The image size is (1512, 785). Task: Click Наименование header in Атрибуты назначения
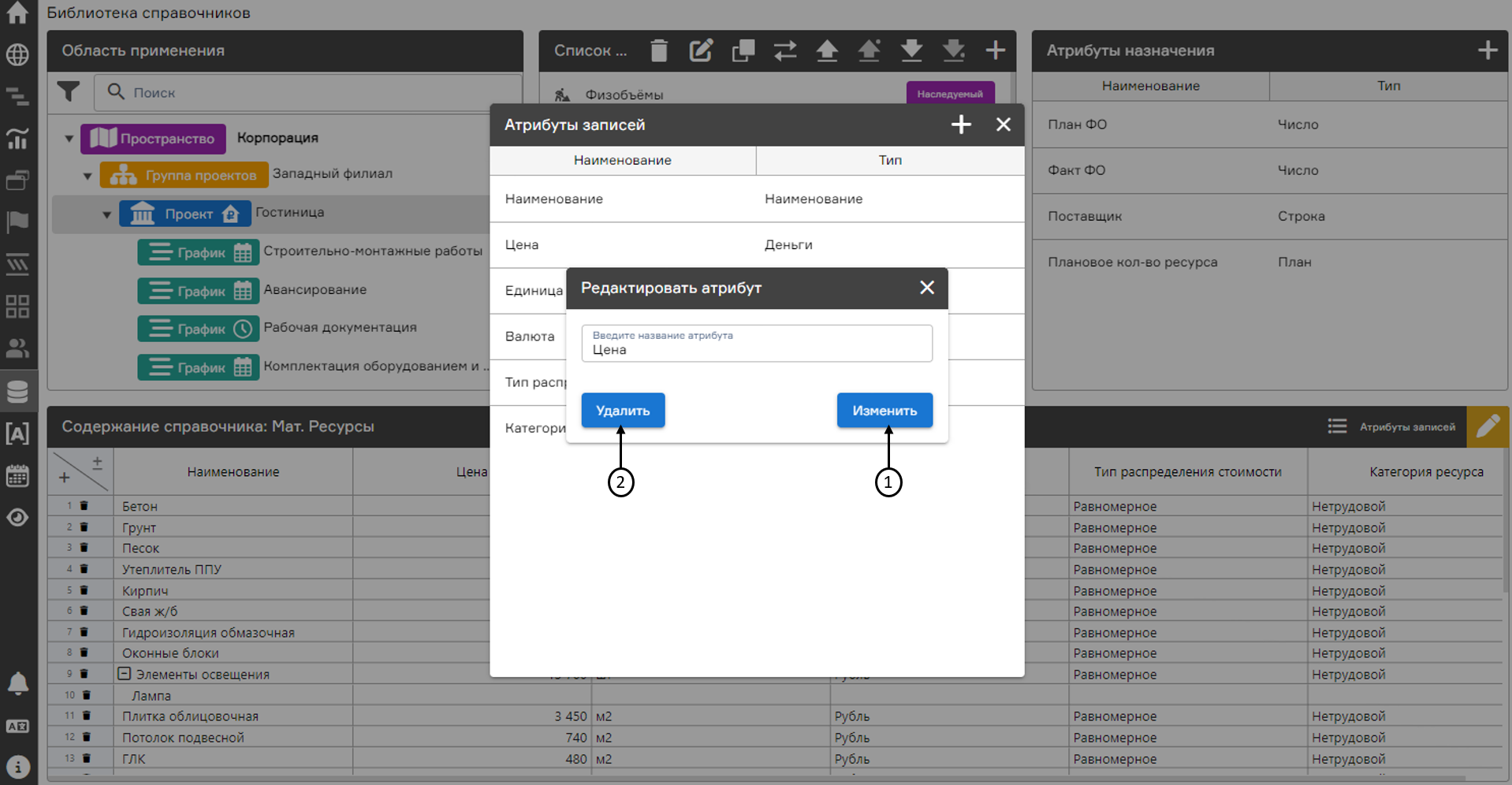(x=1151, y=86)
